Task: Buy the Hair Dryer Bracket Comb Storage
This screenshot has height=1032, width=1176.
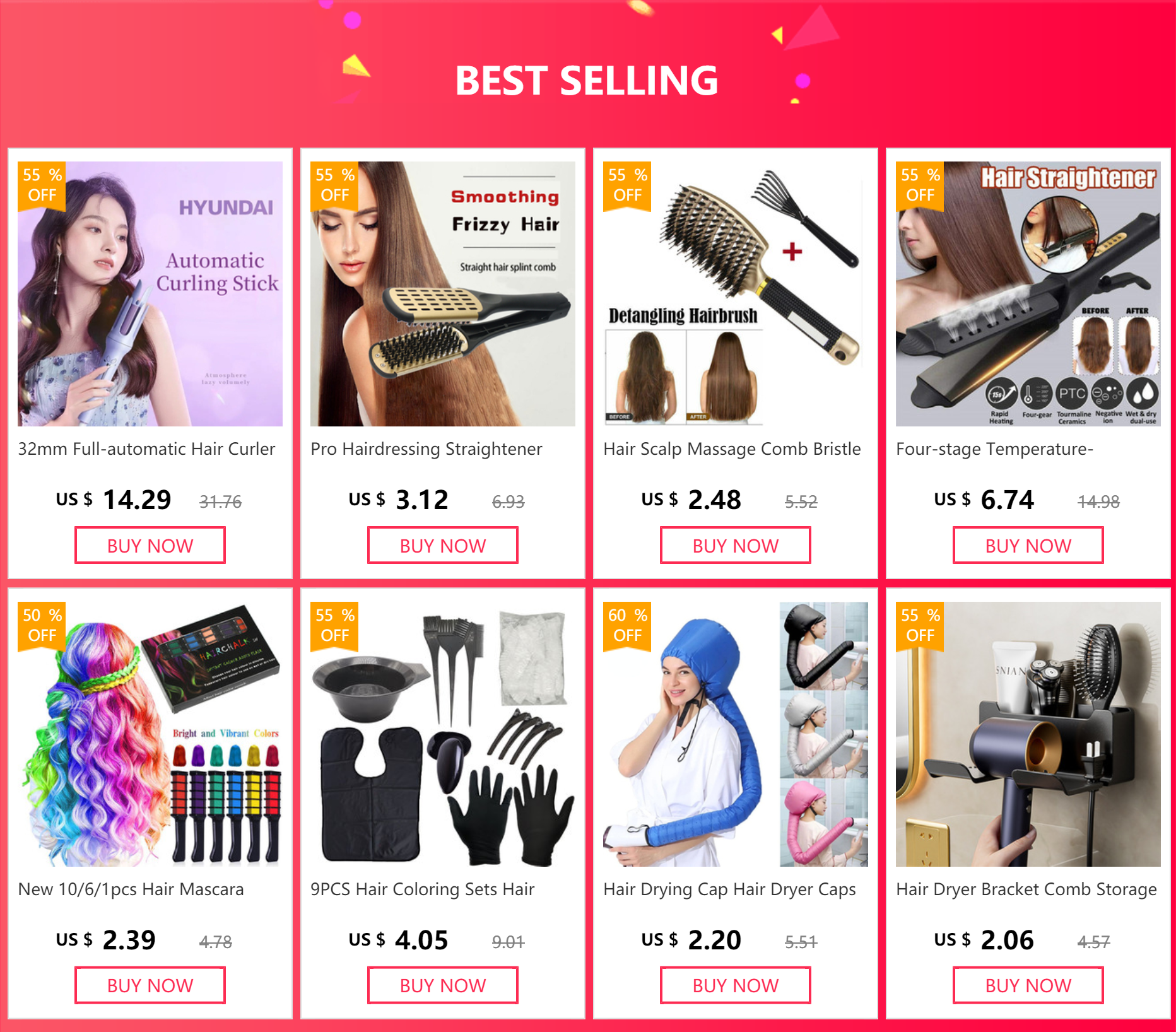Action: pyautogui.click(x=1028, y=985)
